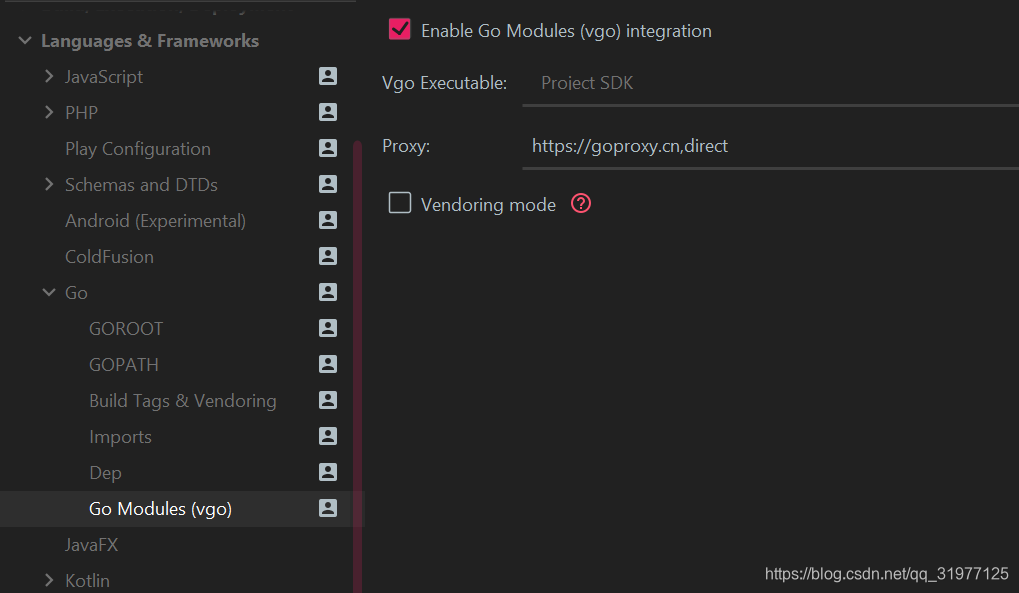The height and width of the screenshot is (593, 1019).
Task: Open the JavaFX settings page
Action: (92, 545)
